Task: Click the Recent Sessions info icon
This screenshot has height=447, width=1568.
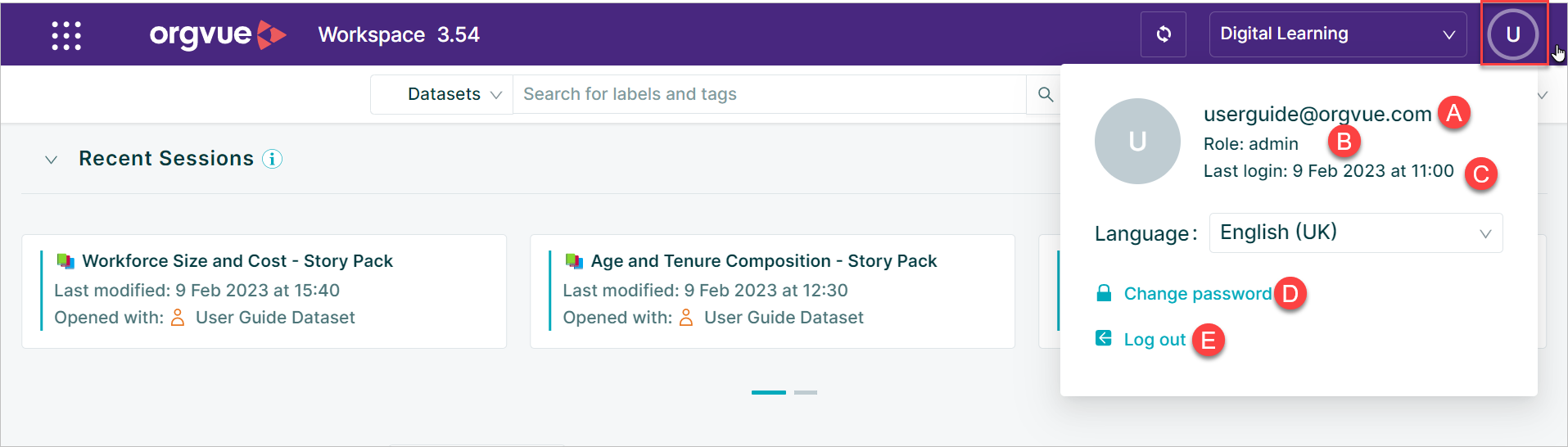Action: tap(272, 159)
